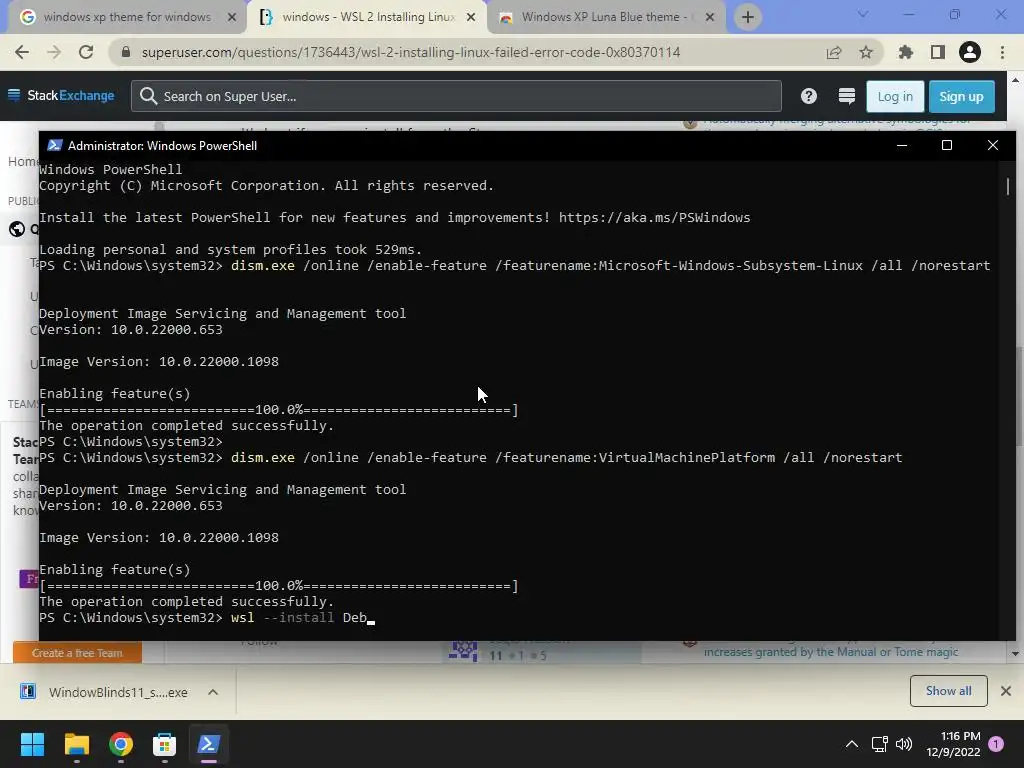Click the address bar URL
This screenshot has width=1024, height=768.
(411, 52)
